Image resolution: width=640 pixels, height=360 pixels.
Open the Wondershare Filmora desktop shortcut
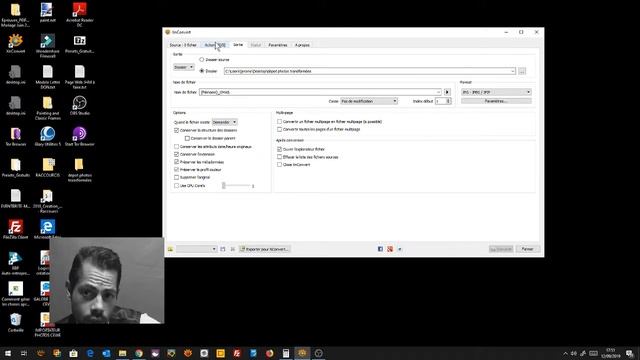pyautogui.click(x=47, y=46)
